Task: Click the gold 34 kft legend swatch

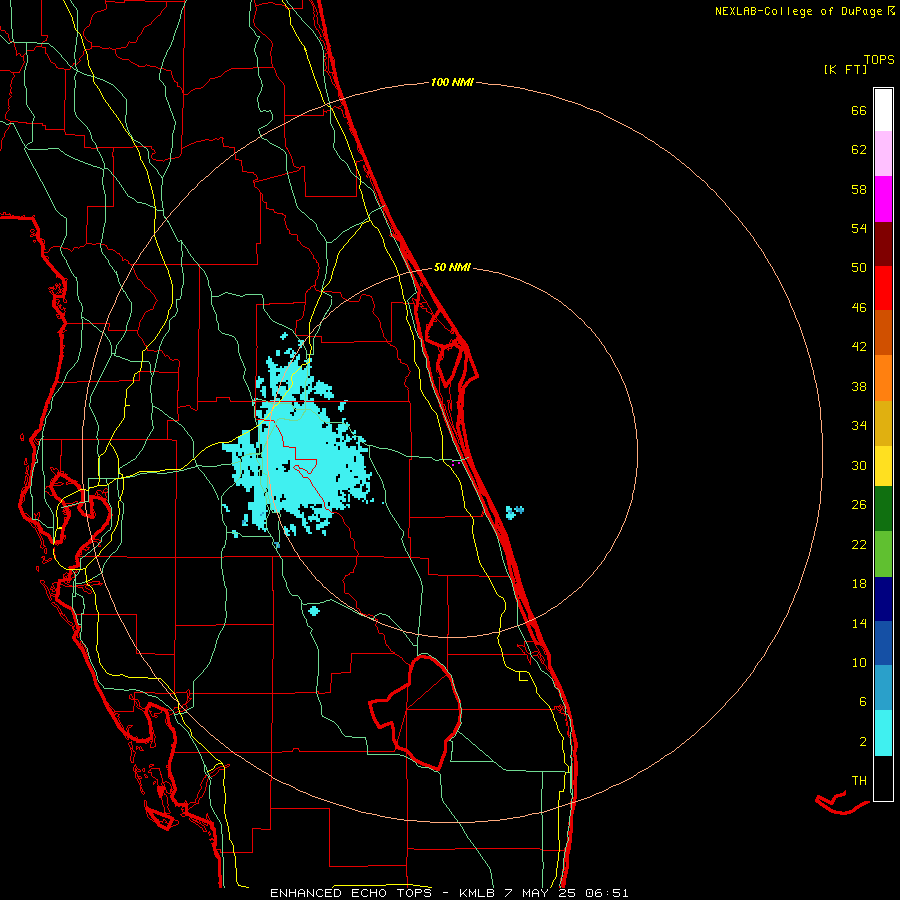Action: pos(883,423)
